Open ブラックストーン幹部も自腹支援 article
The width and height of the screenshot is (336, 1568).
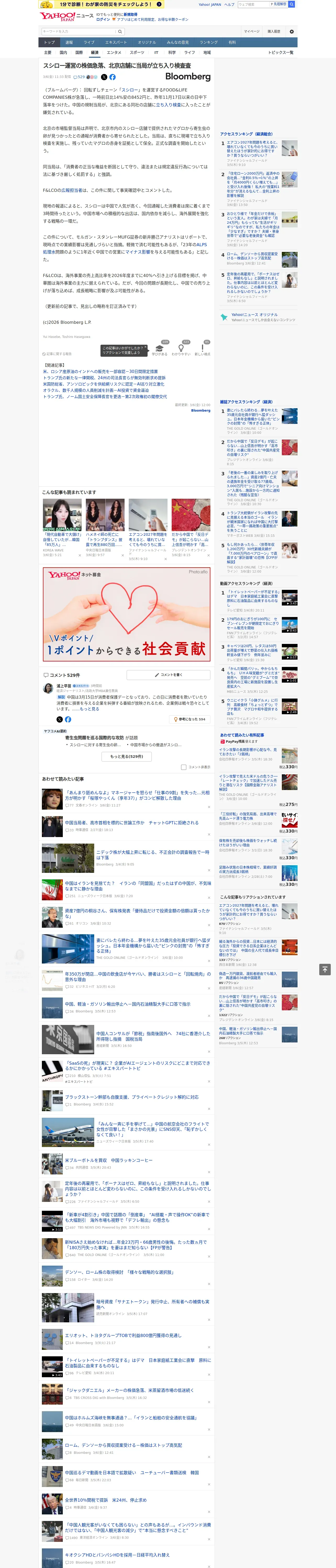coord(132,1097)
